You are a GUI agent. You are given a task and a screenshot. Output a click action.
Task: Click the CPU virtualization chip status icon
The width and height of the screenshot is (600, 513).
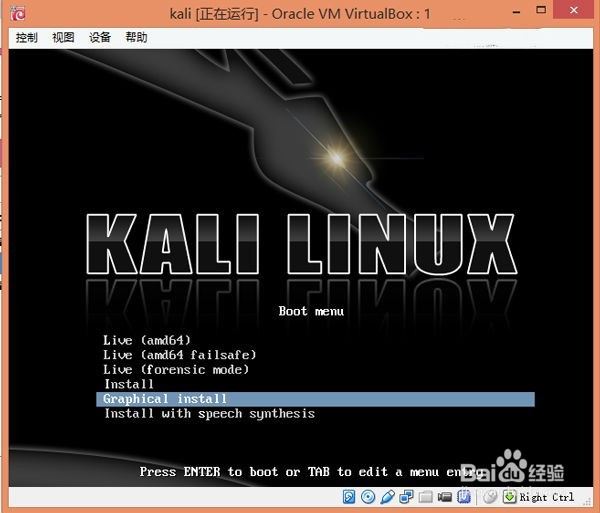click(464, 497)
